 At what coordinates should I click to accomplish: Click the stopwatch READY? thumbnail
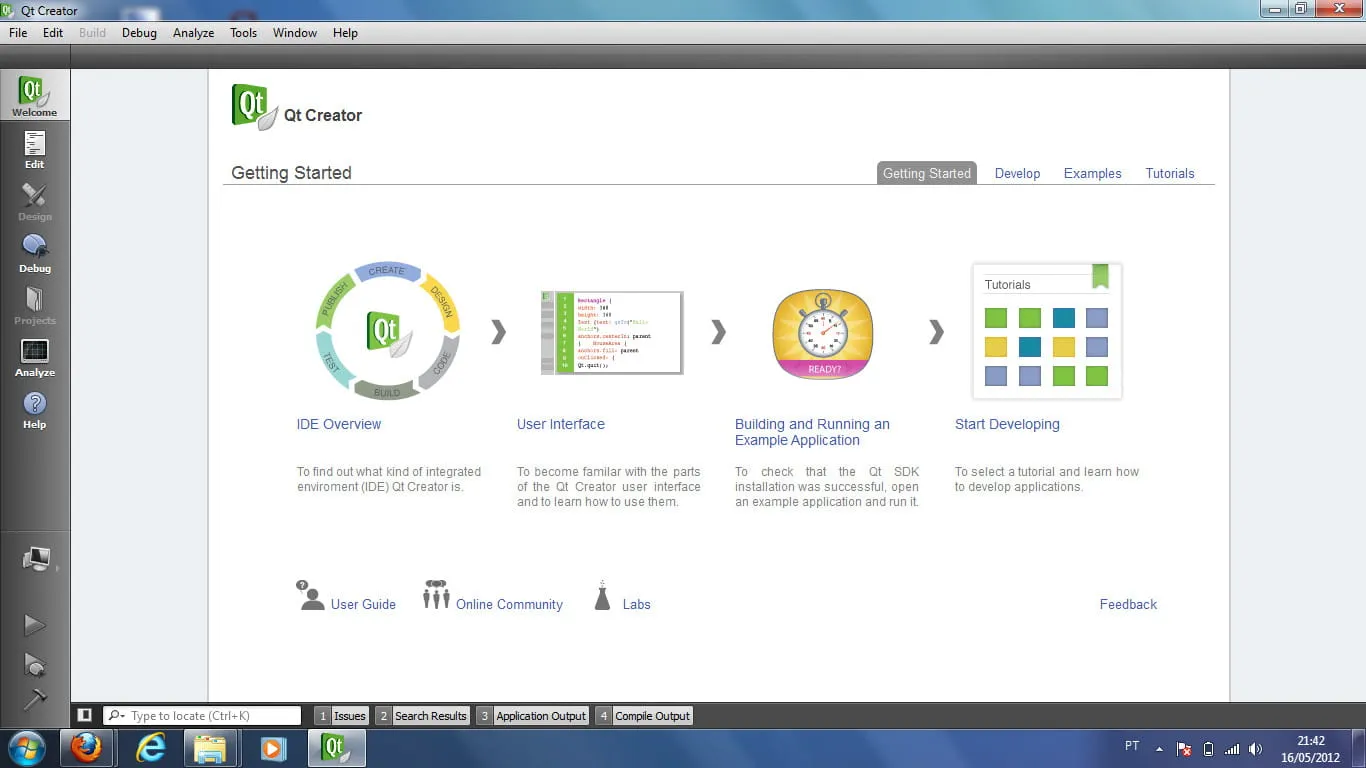coord(823,334)
